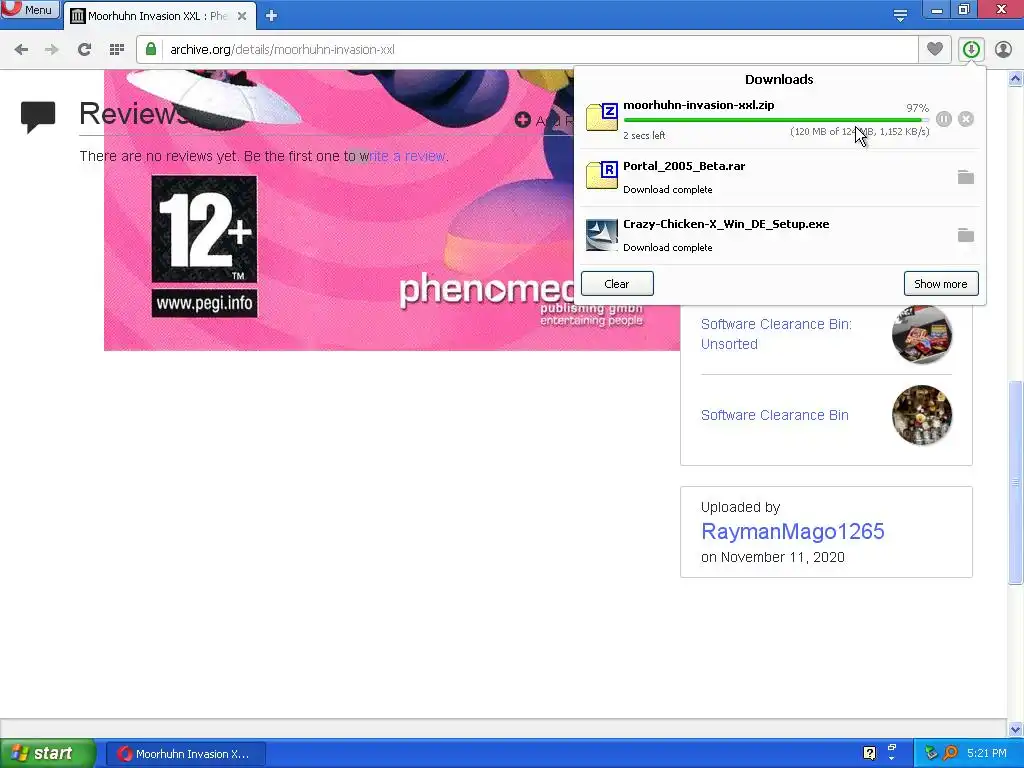
Task: Show Crazy-Chicken-X_Win_DE_Setup.exe in folder
Action: pyautogui.click(x=965, y=235)
